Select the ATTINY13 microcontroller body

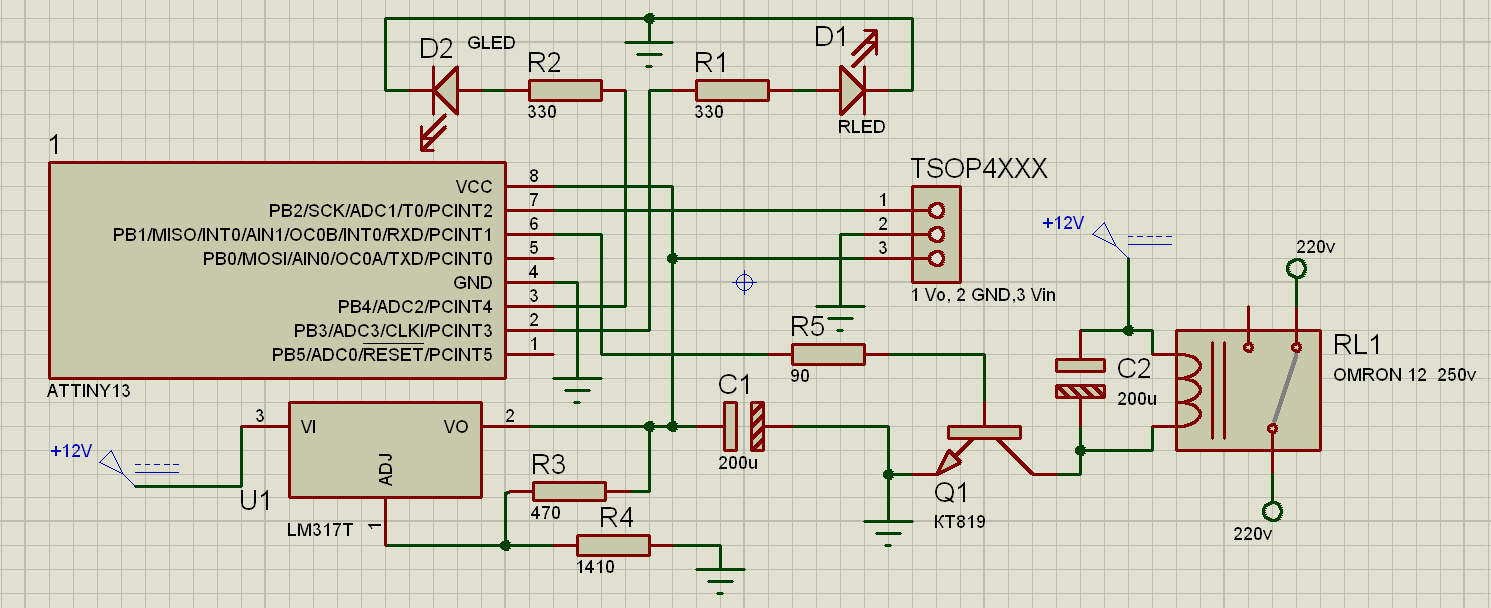coord(277,270)
